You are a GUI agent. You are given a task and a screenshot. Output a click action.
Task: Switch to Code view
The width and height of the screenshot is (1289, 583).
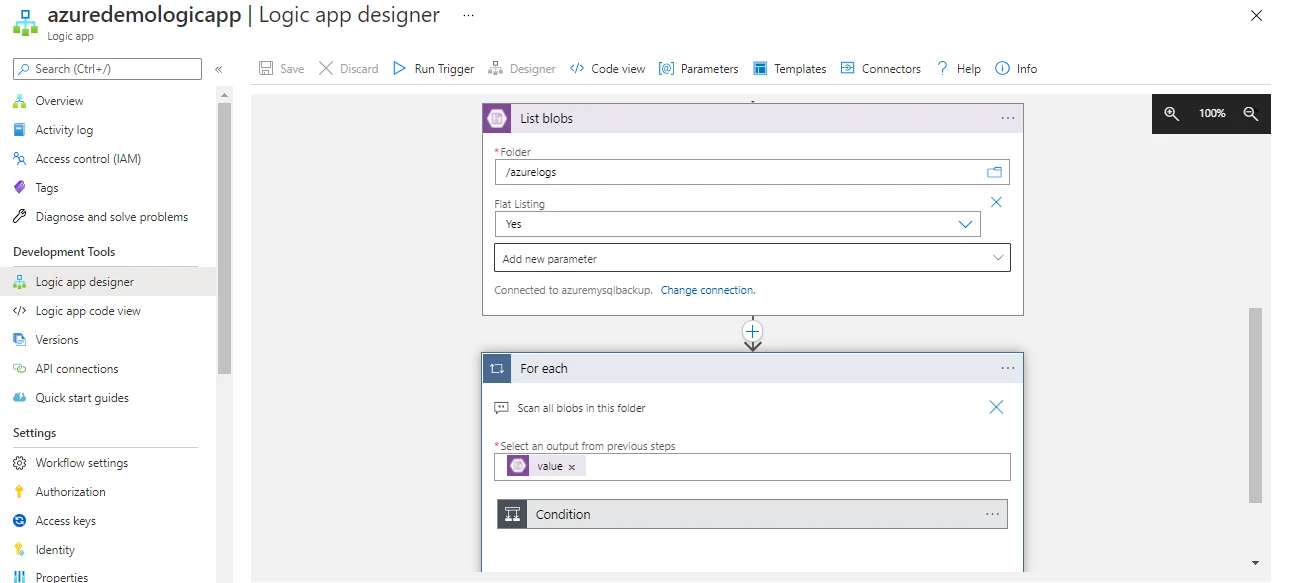(606, 68)
